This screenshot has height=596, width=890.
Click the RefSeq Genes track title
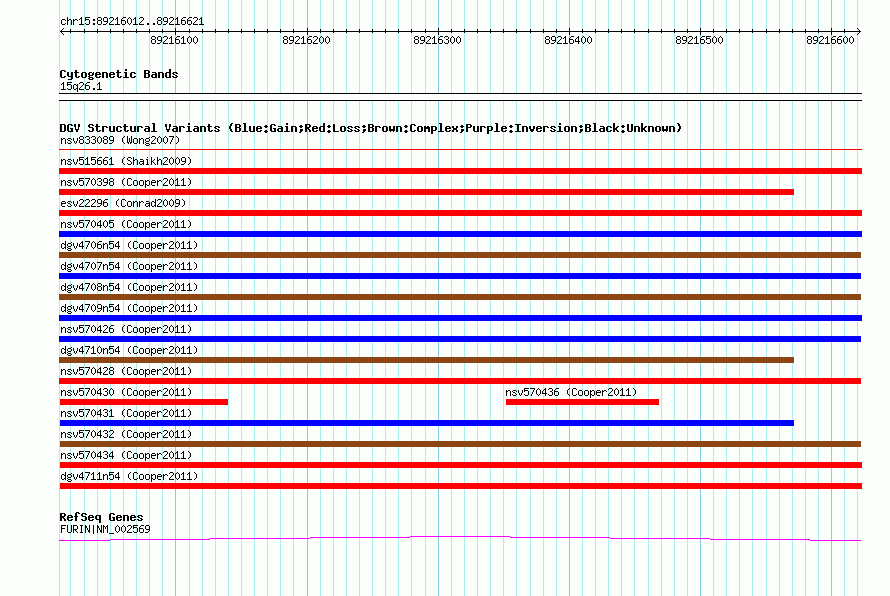pos(101,517)
